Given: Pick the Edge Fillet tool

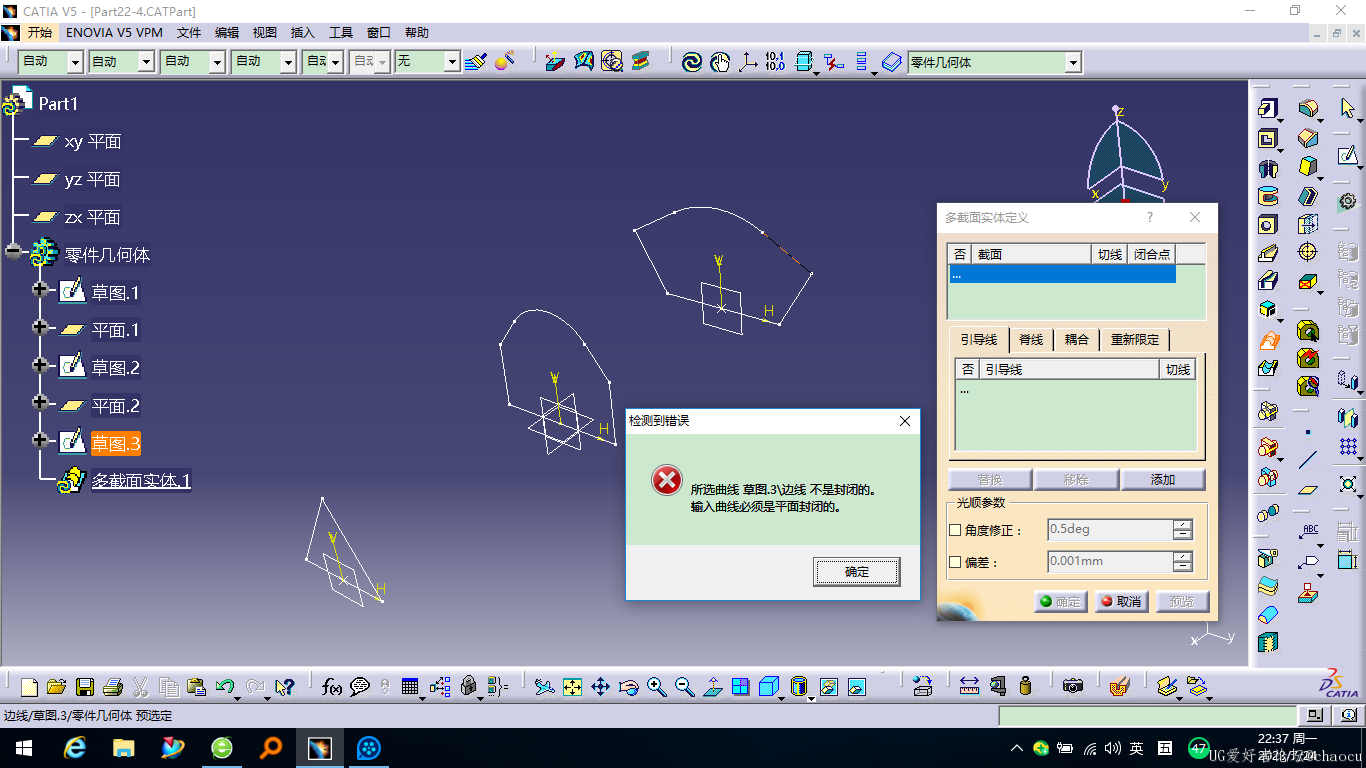Looking at the screenshot, I should click(x=1308, y=109).
